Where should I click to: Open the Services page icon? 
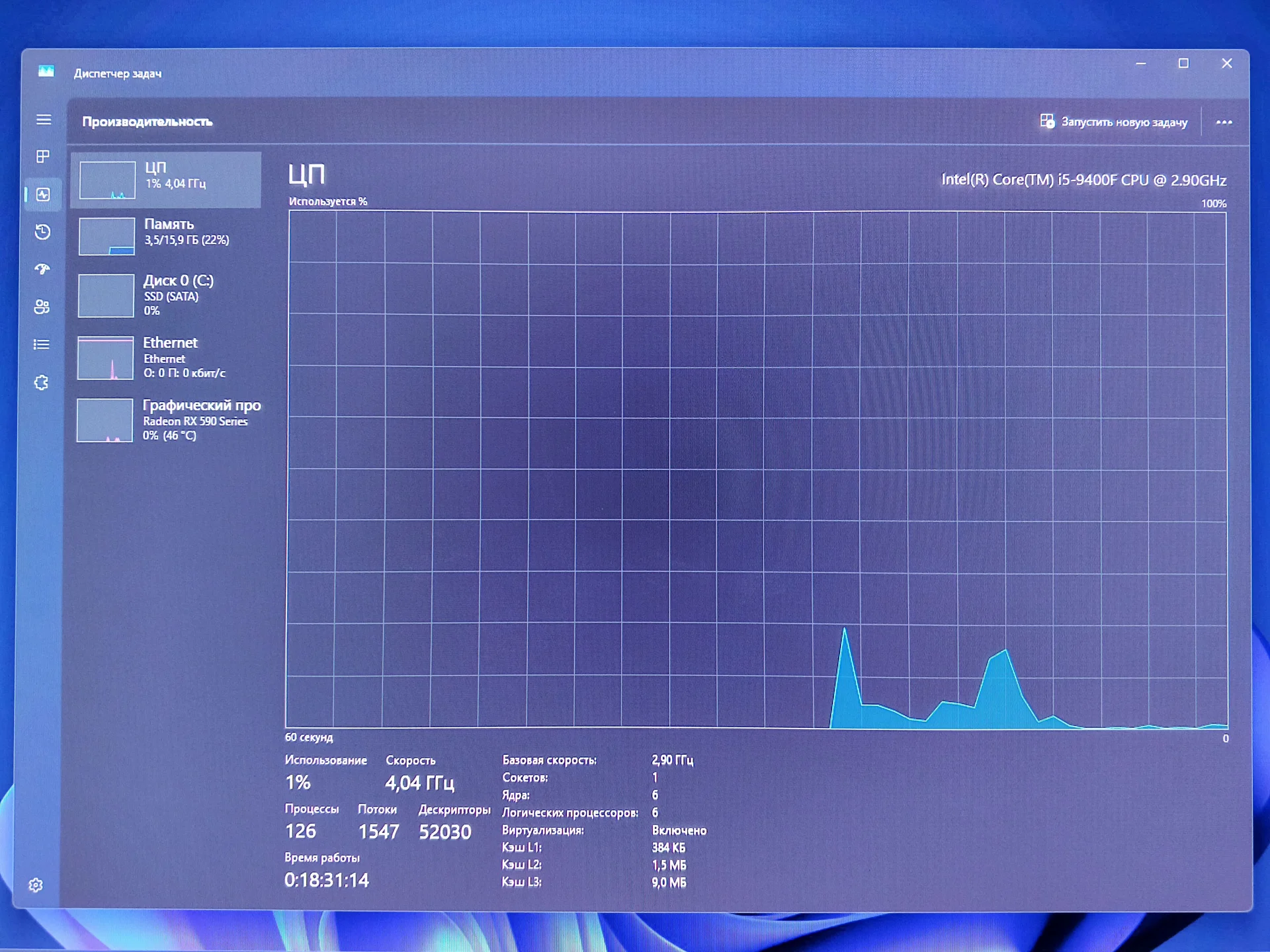(x=41, y=383)
